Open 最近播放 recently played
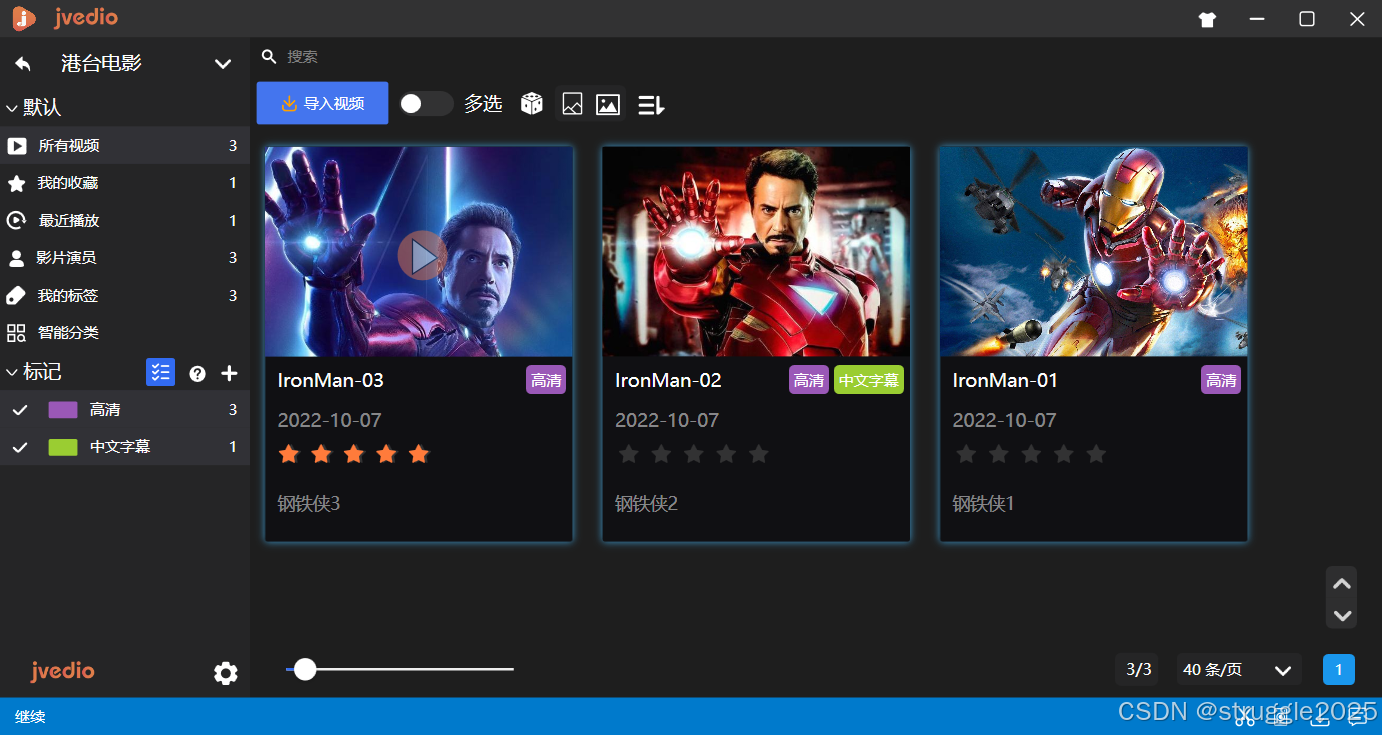 (x=125, y=221)
